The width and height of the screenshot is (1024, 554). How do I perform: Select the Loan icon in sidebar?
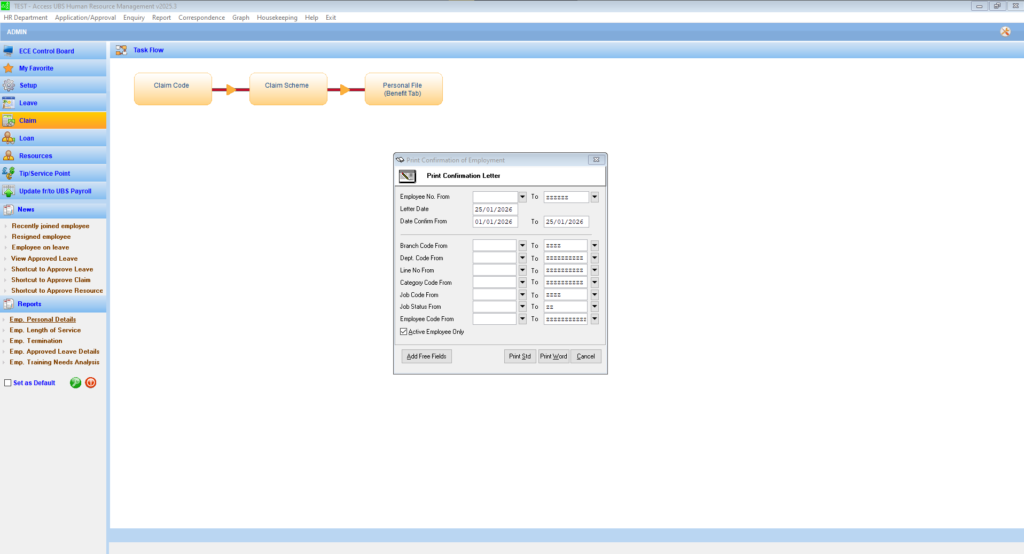tap(9, 138)
